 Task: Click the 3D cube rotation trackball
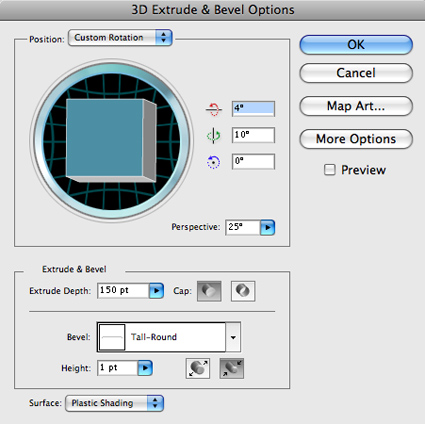click(x=112, y=139)
